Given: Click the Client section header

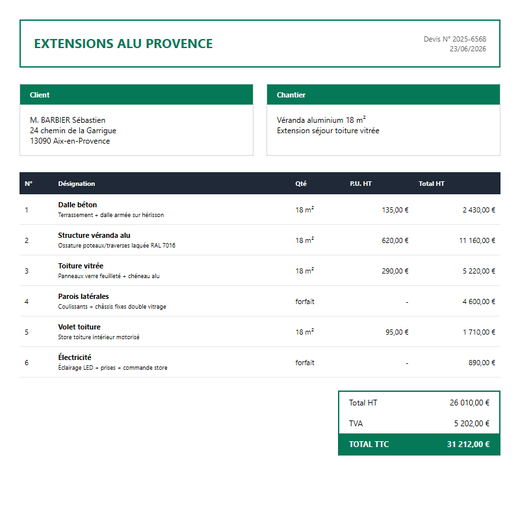Looking at the screenshot, I should [x=136, y=95].
